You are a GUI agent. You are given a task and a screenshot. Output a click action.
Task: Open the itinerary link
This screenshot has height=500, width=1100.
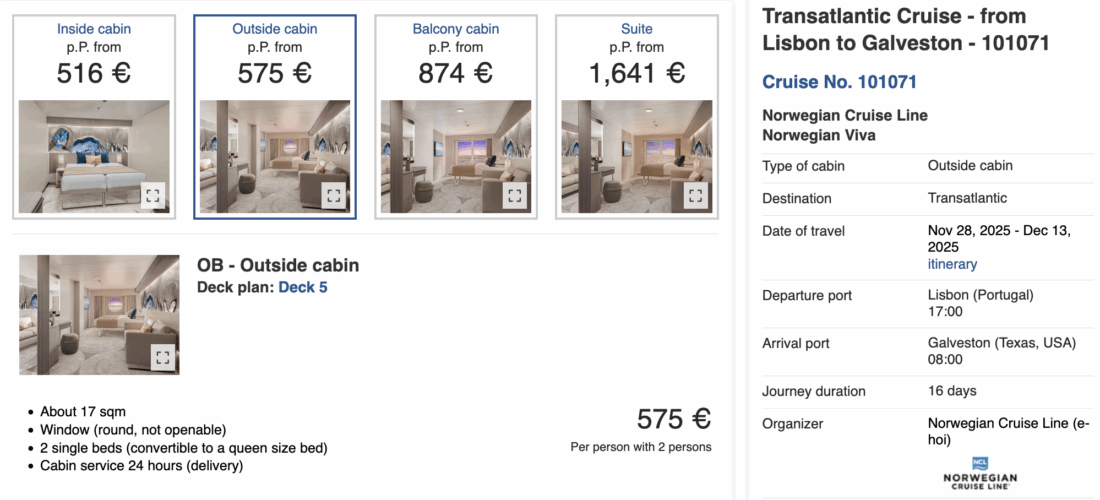pos(952,264)
